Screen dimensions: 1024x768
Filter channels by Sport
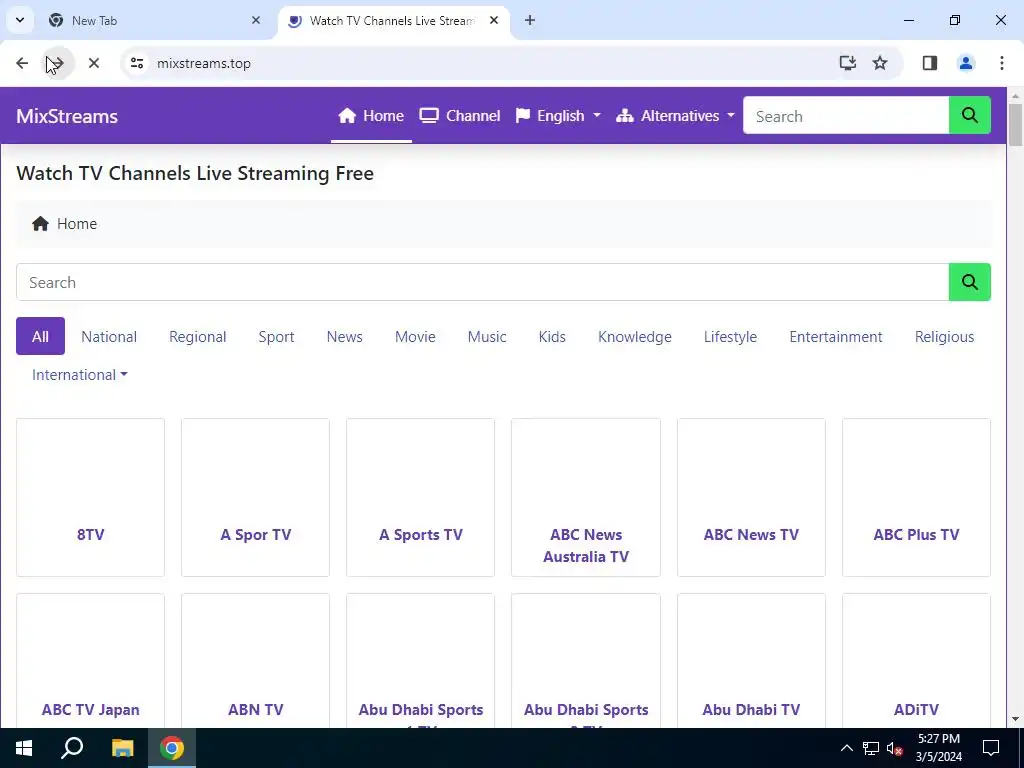[276, 336]
